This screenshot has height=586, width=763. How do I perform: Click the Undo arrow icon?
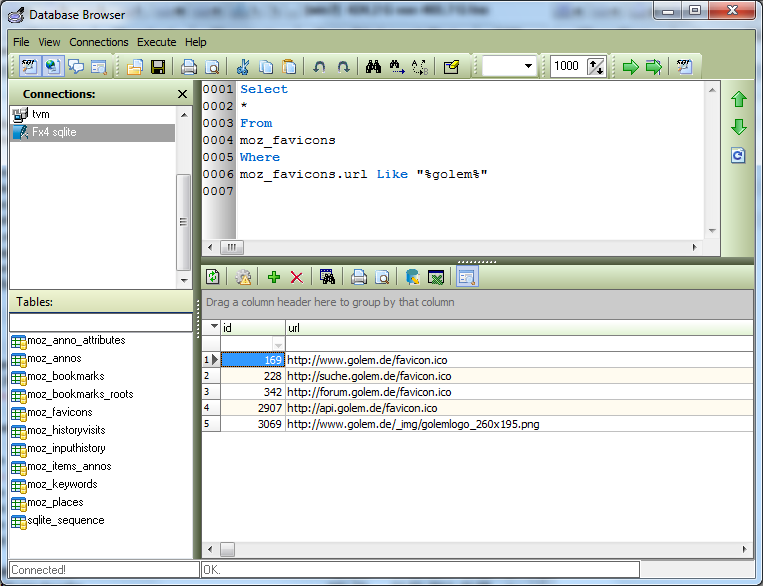[x=319, y=67]
